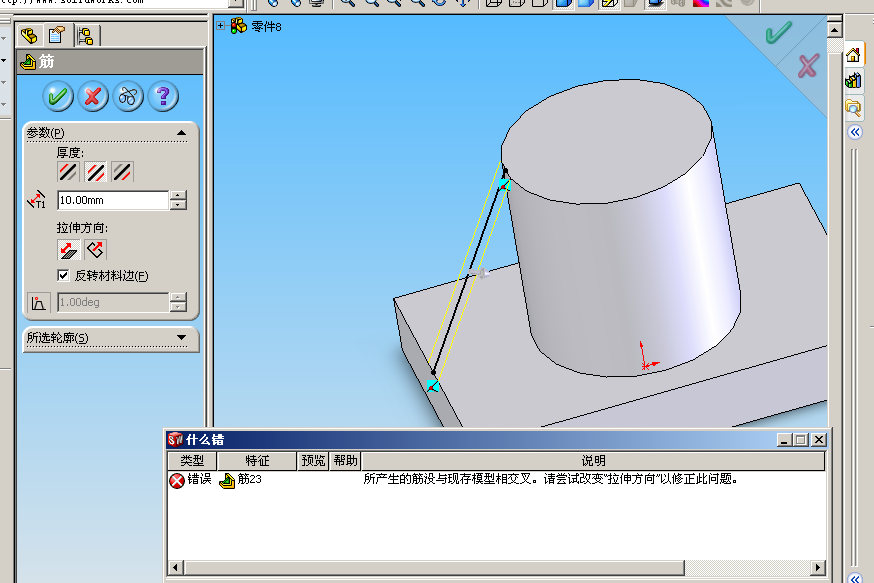Click the viewport vertical scroll up arrow
Viewport: 874px width, 583px height.
coord(834,30)
